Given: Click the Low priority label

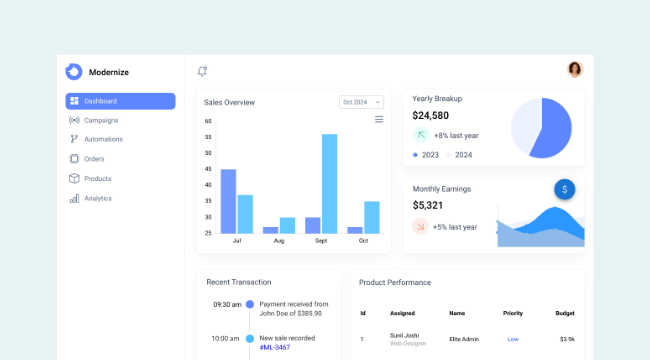Looking at the screenshot, I should pyautogui.click(x=513, y=339).
